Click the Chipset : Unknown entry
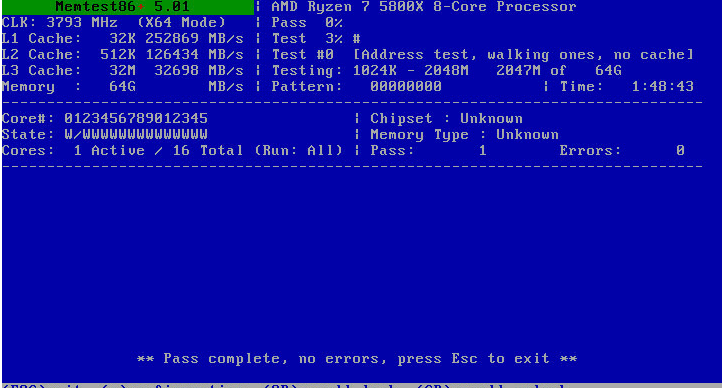Screen dimensions: 727x388 [446, 119]
